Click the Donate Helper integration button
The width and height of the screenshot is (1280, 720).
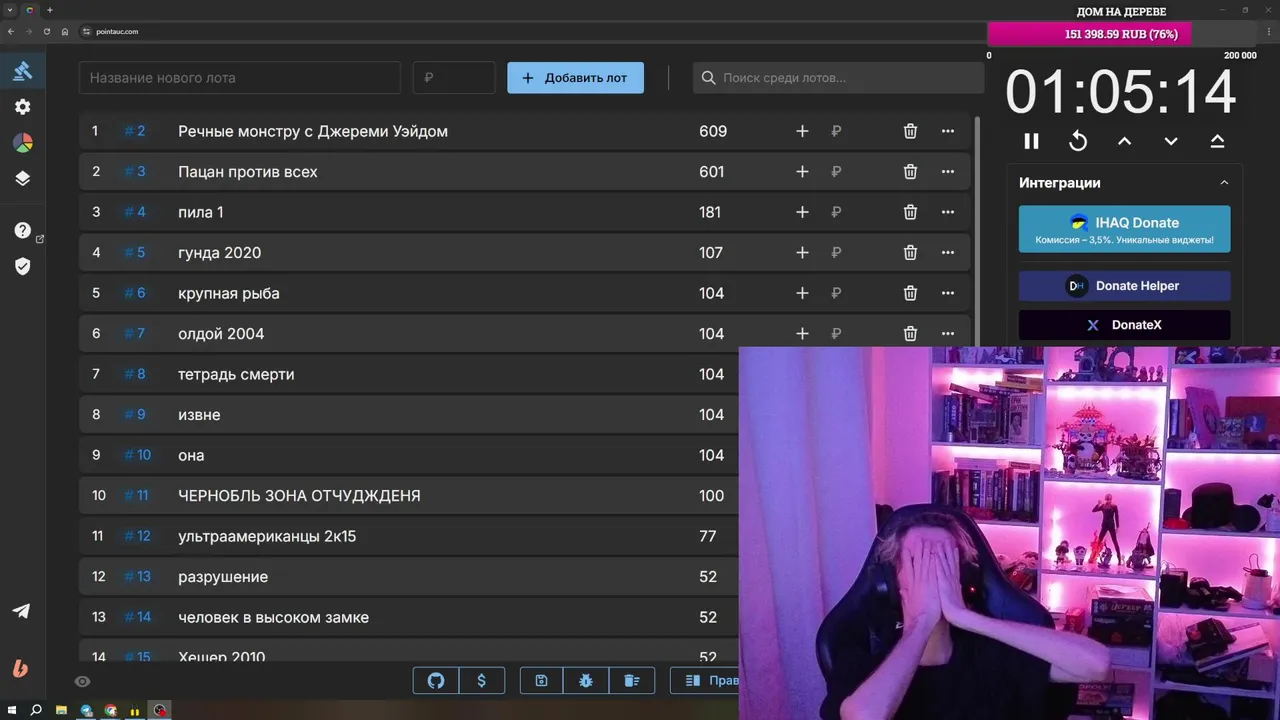(x=1124, y=286)
